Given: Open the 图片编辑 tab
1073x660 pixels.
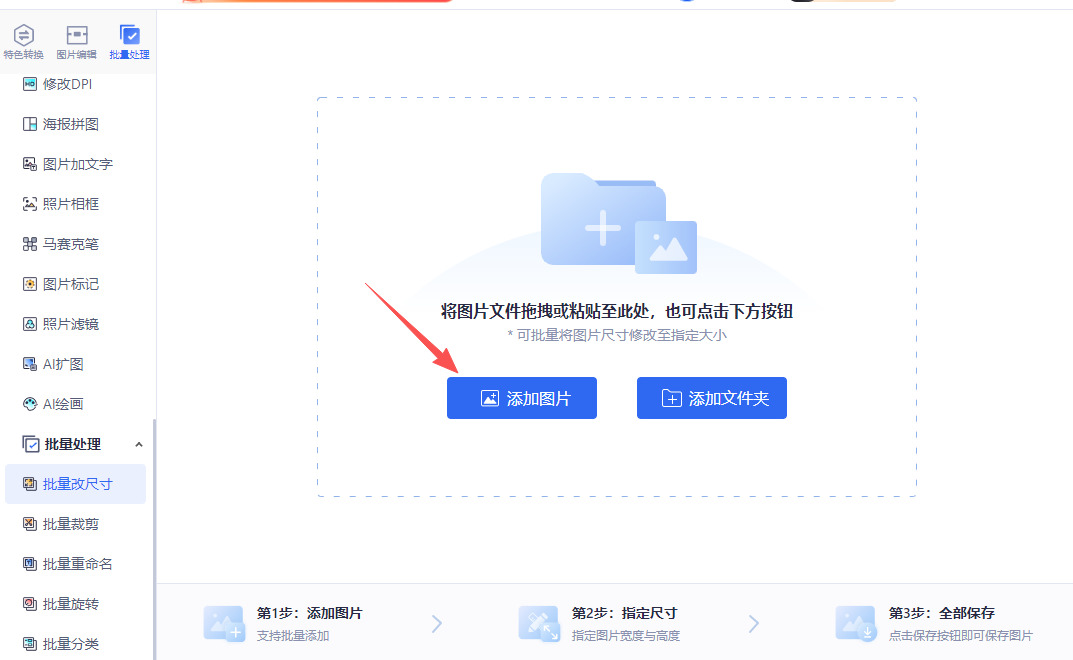Looking at the screenshot, I should (77, 42).
